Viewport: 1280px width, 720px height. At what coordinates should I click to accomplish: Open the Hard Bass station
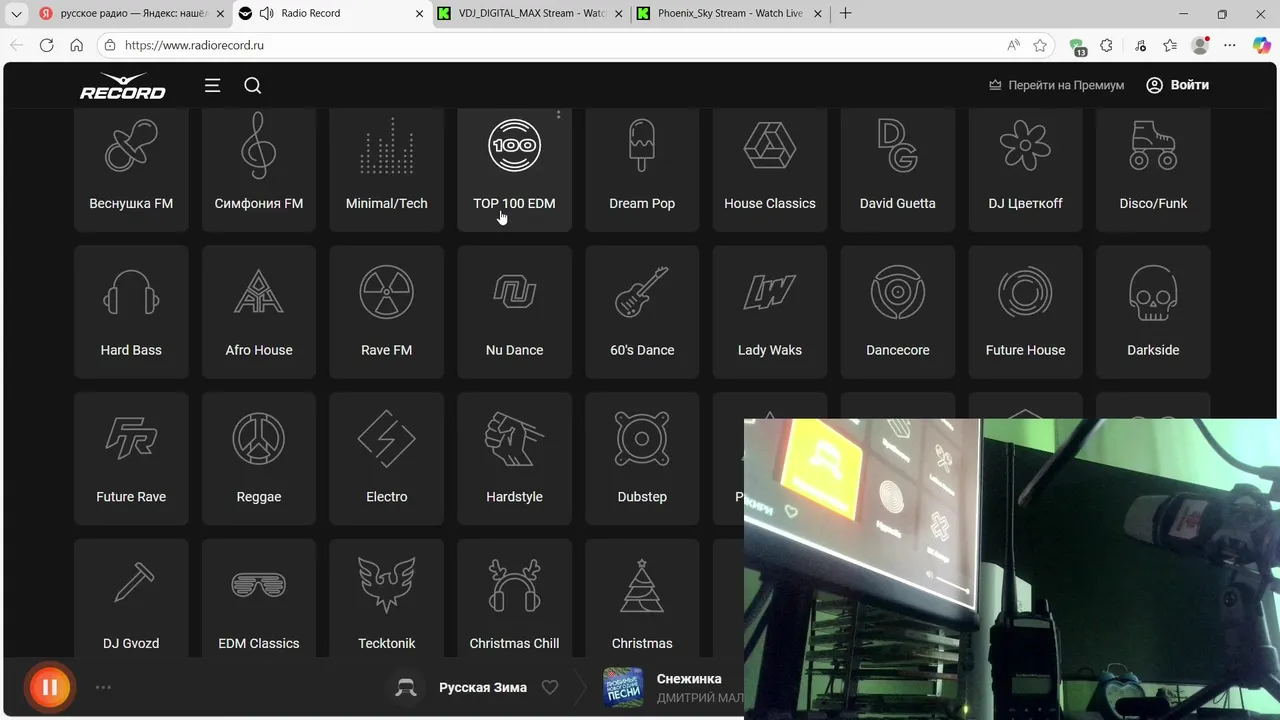click(131, 312)
